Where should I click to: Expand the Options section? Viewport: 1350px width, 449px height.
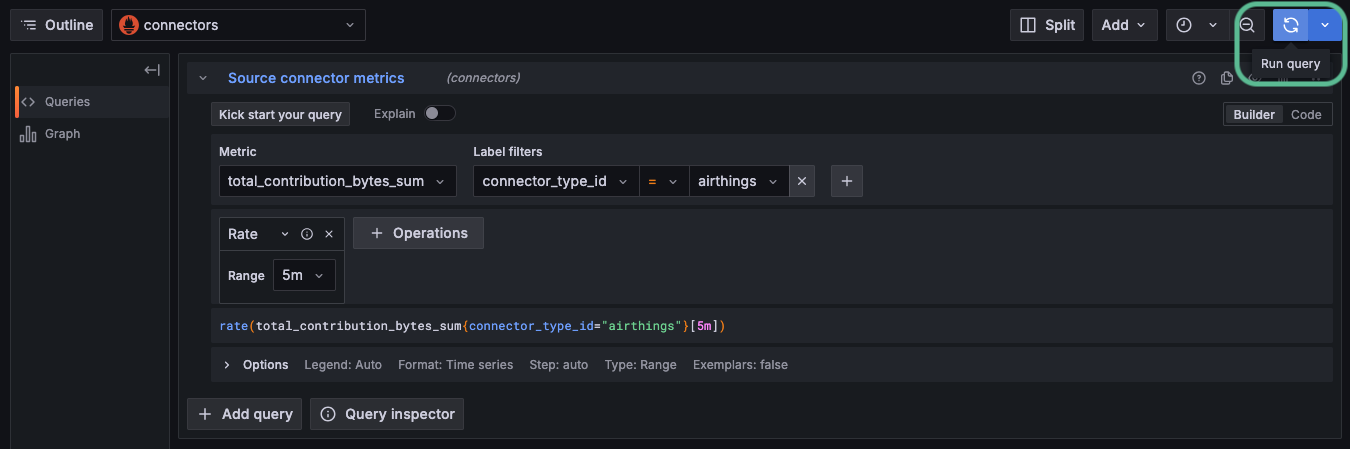(227, 365)
